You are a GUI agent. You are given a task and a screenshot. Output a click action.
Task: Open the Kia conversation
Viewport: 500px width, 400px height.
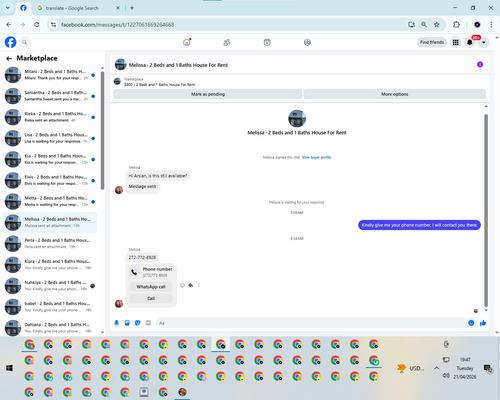50,159
